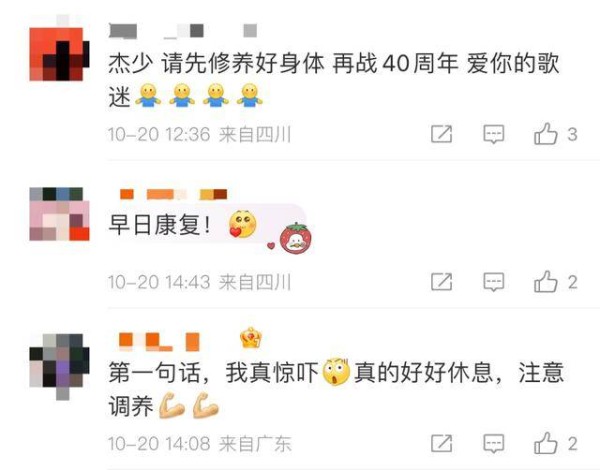Tap the like count 3 on first comment

(572, 135)
